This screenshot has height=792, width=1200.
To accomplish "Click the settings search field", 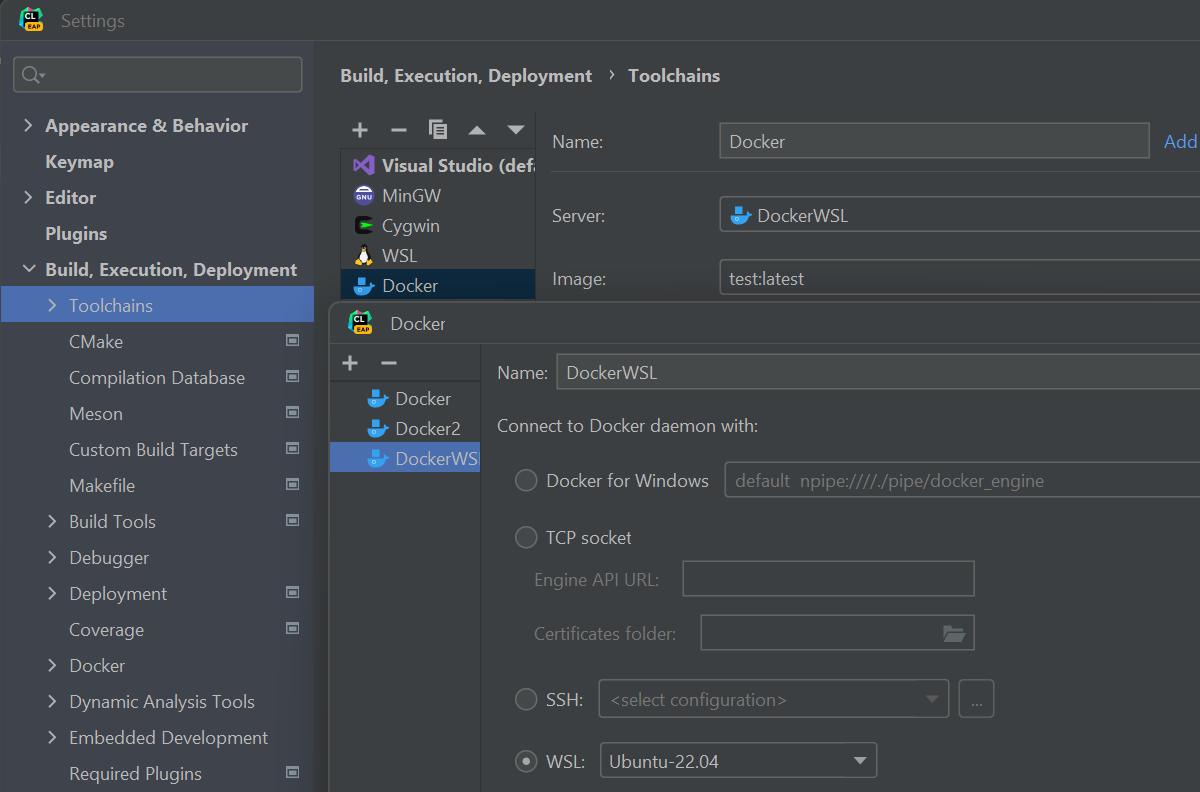I will point(158,75).
